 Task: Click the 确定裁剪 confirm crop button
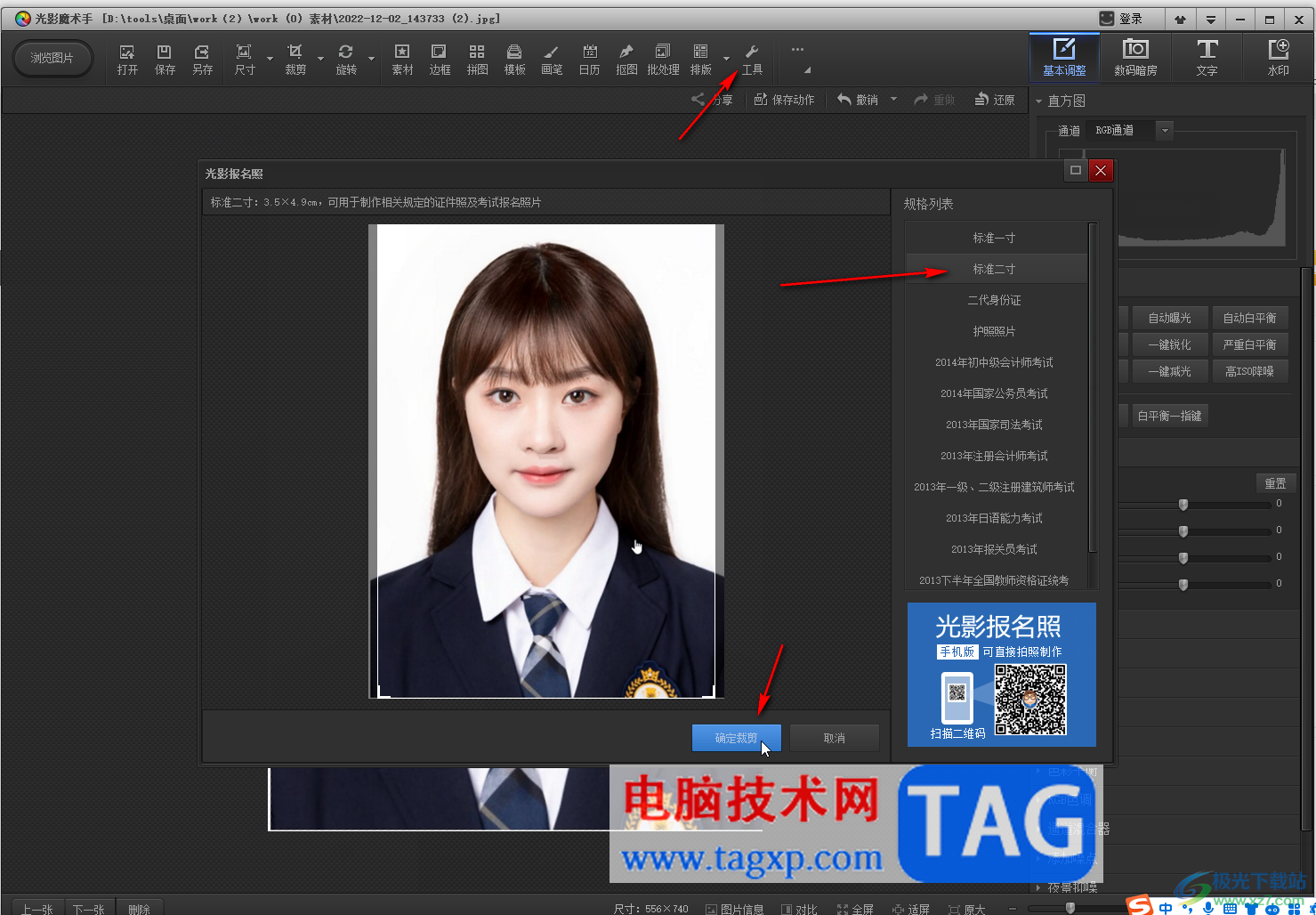click(x=736, y=738)
